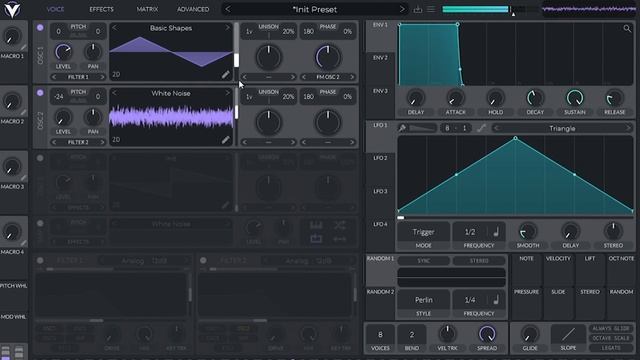The height and width of the screenshot is (360, 640).
Task: Click the OSC 1 wavetable position slider
Action: 236,51
